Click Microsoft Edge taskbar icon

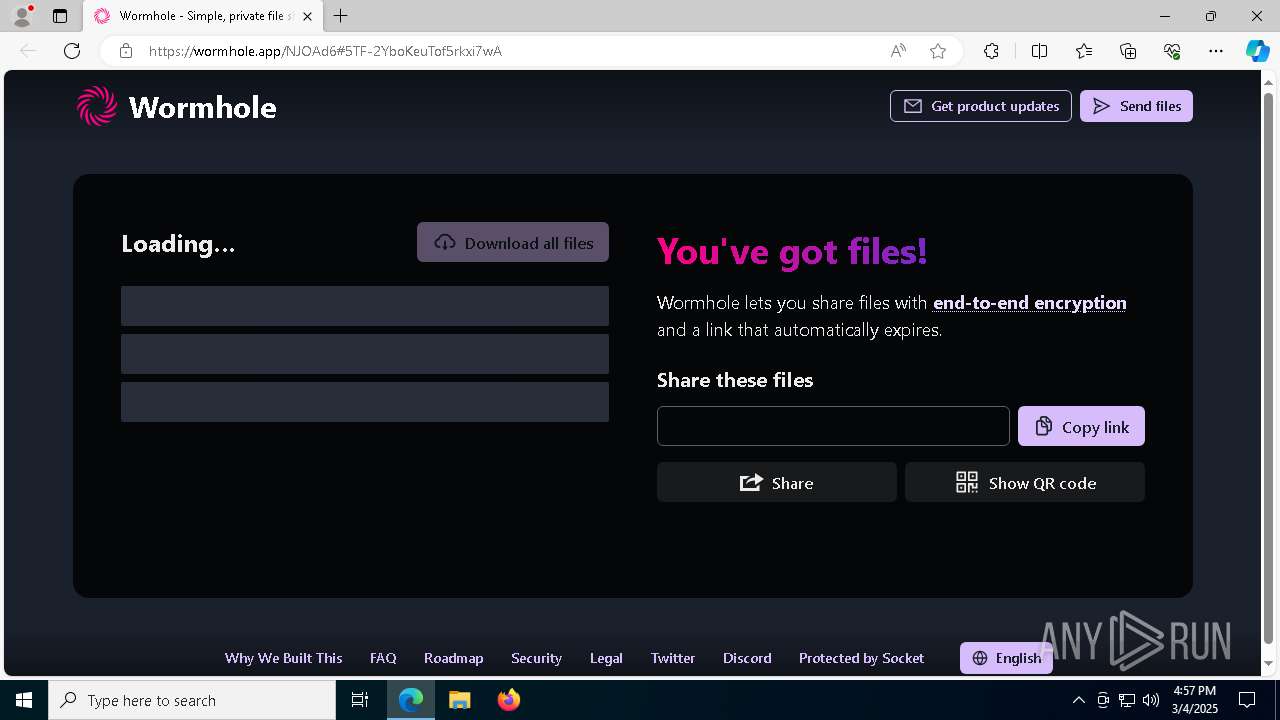(411, 700)
